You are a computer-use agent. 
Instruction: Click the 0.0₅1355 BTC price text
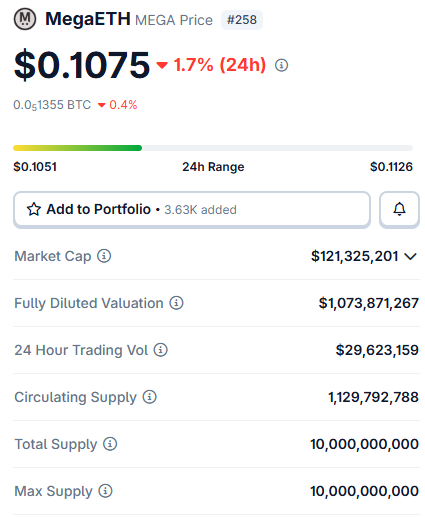point(52,105)
